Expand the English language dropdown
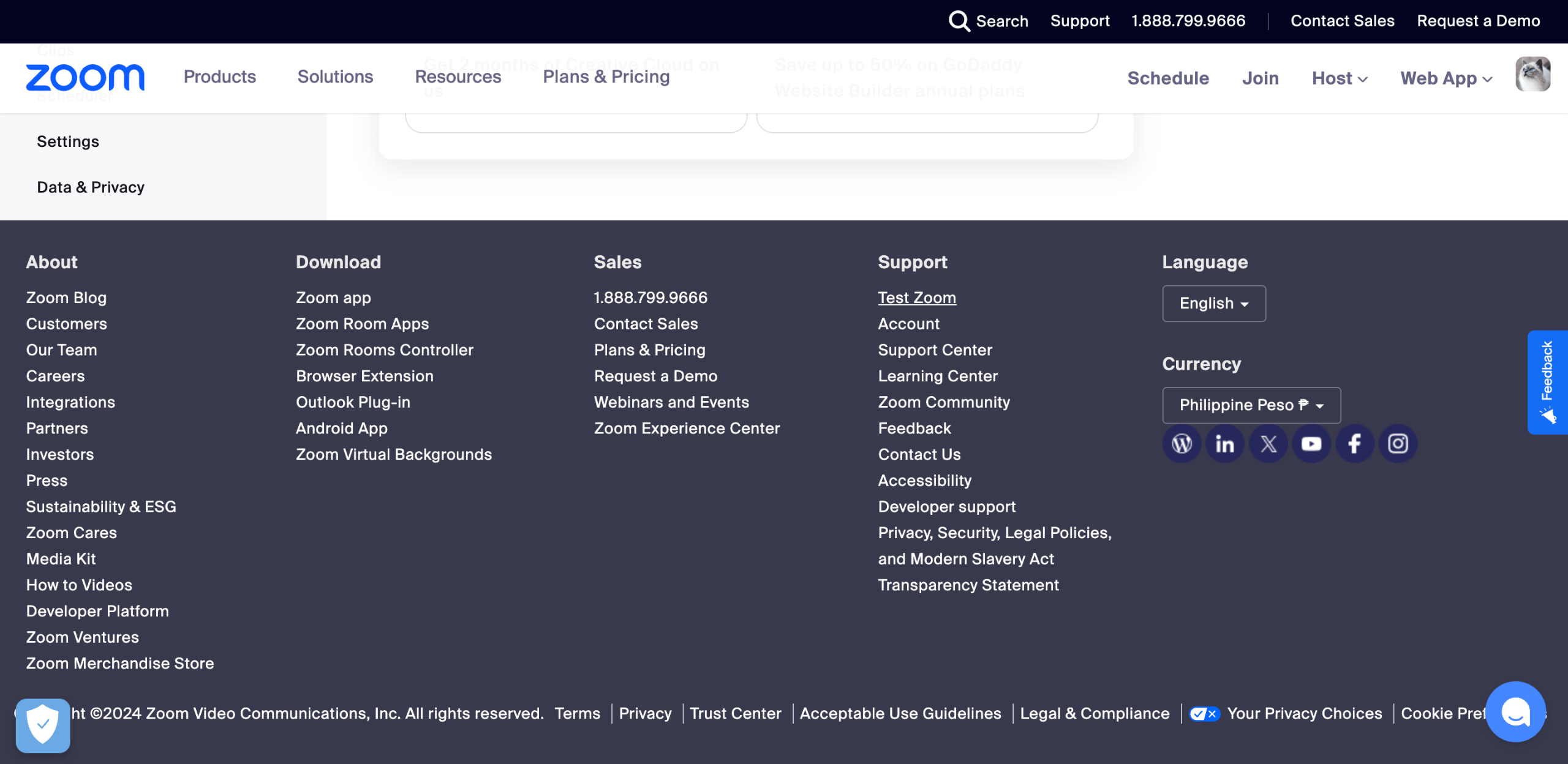 click(1214, 304)
